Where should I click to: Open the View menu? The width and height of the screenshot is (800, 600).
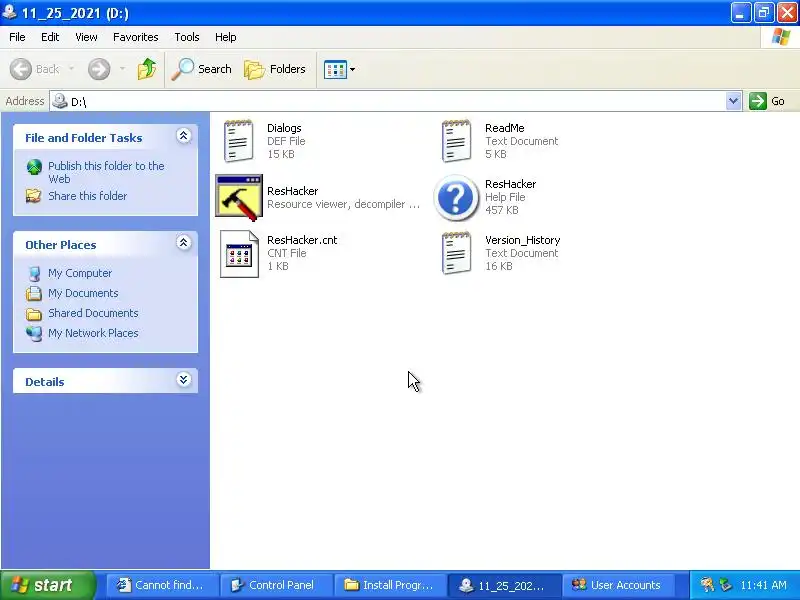click(86, 37)
